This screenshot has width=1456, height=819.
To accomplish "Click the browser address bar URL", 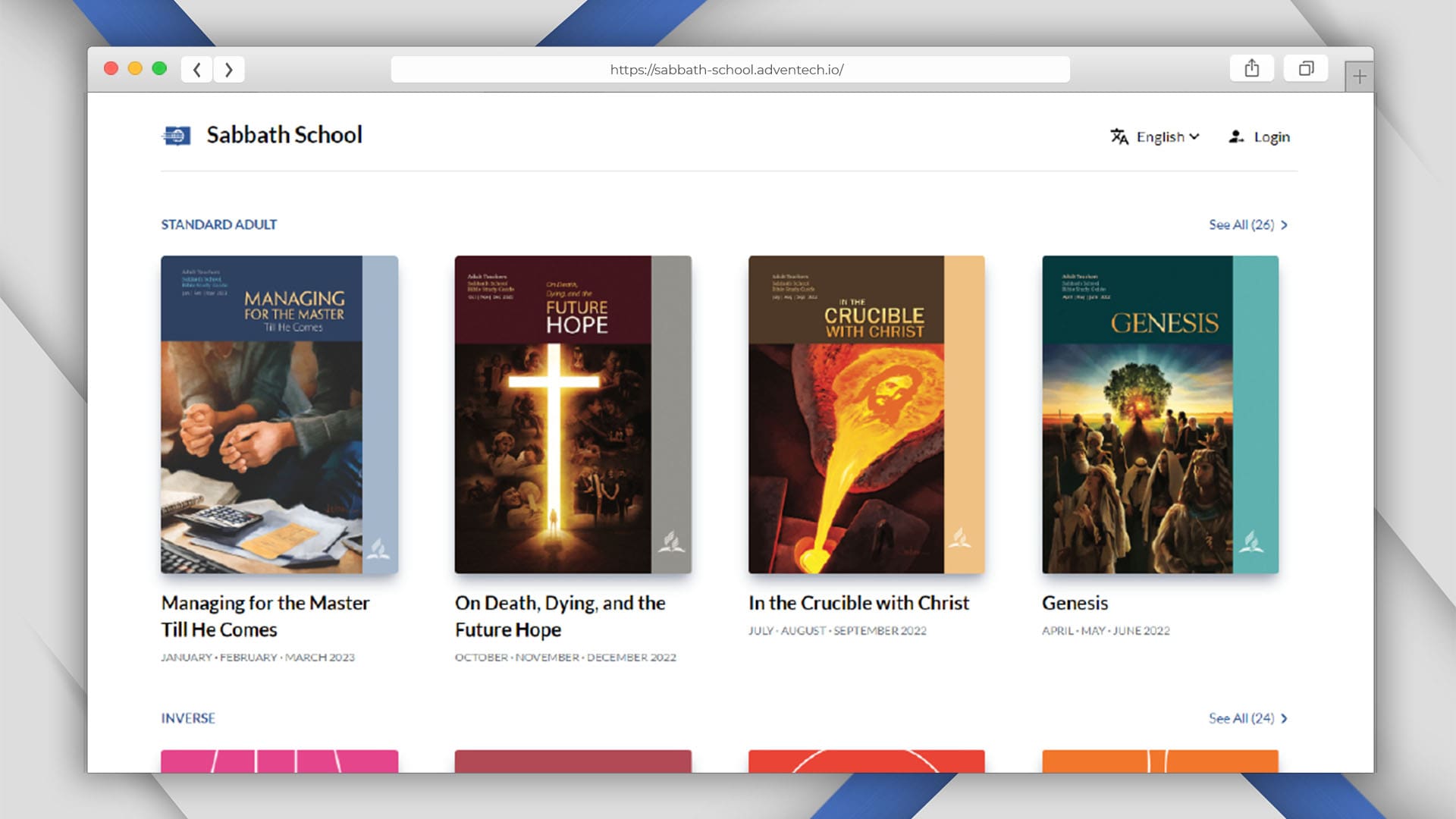I will click(726, 70).
